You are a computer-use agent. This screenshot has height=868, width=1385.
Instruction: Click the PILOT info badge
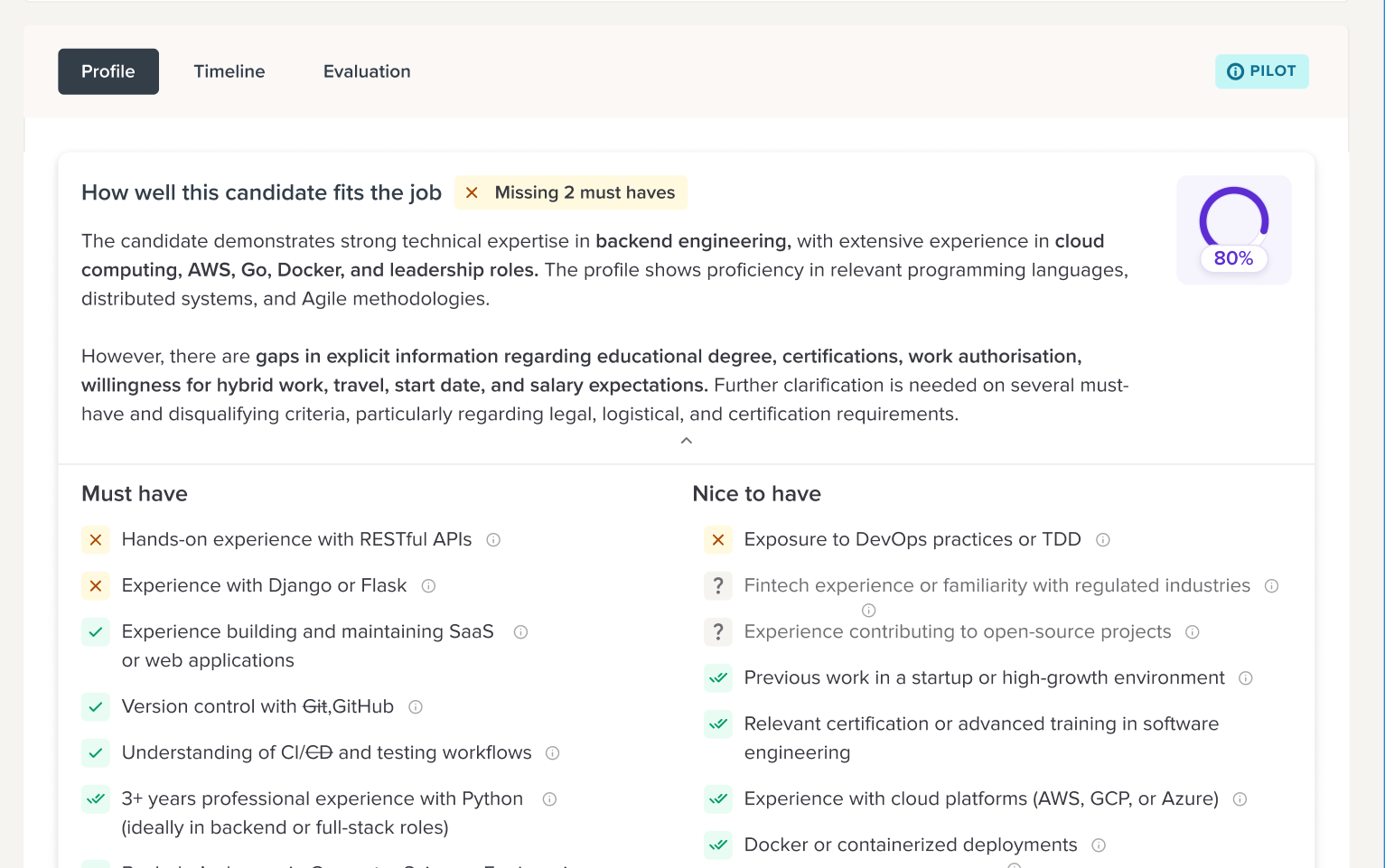pos(1261,71)
